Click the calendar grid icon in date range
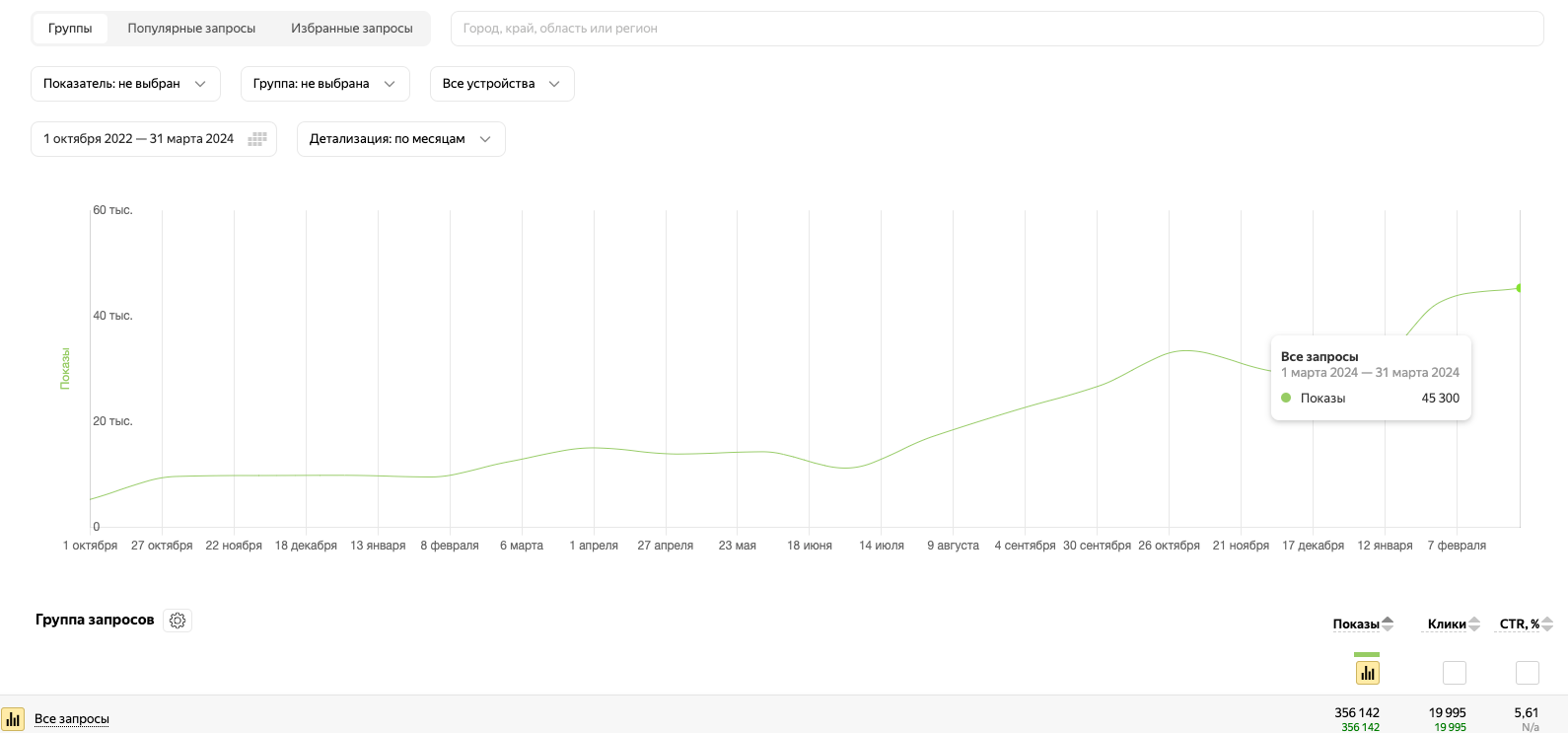Screen dimensions: 1568x733 point(257,139)
